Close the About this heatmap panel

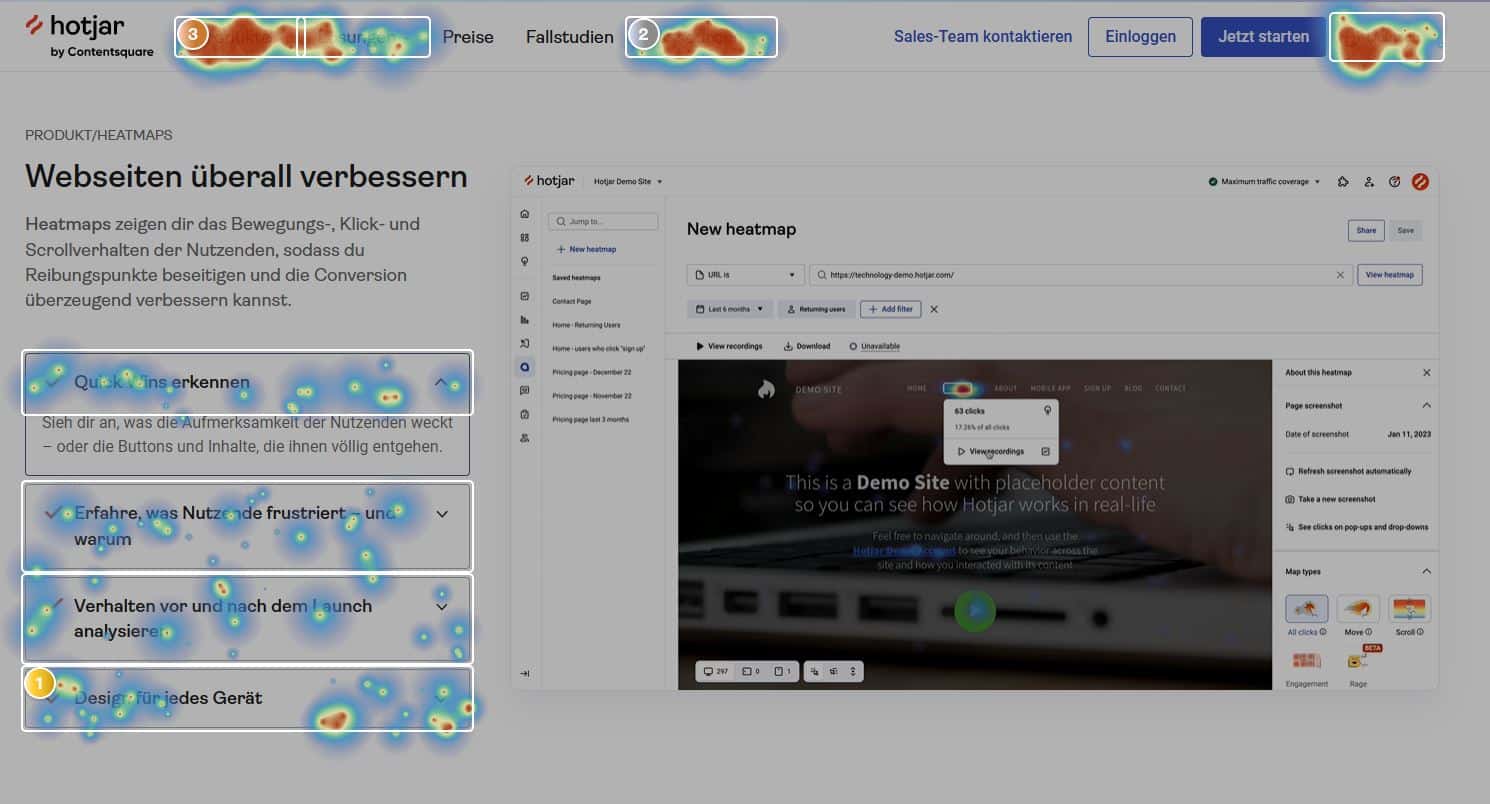(x=1426, y=372)
